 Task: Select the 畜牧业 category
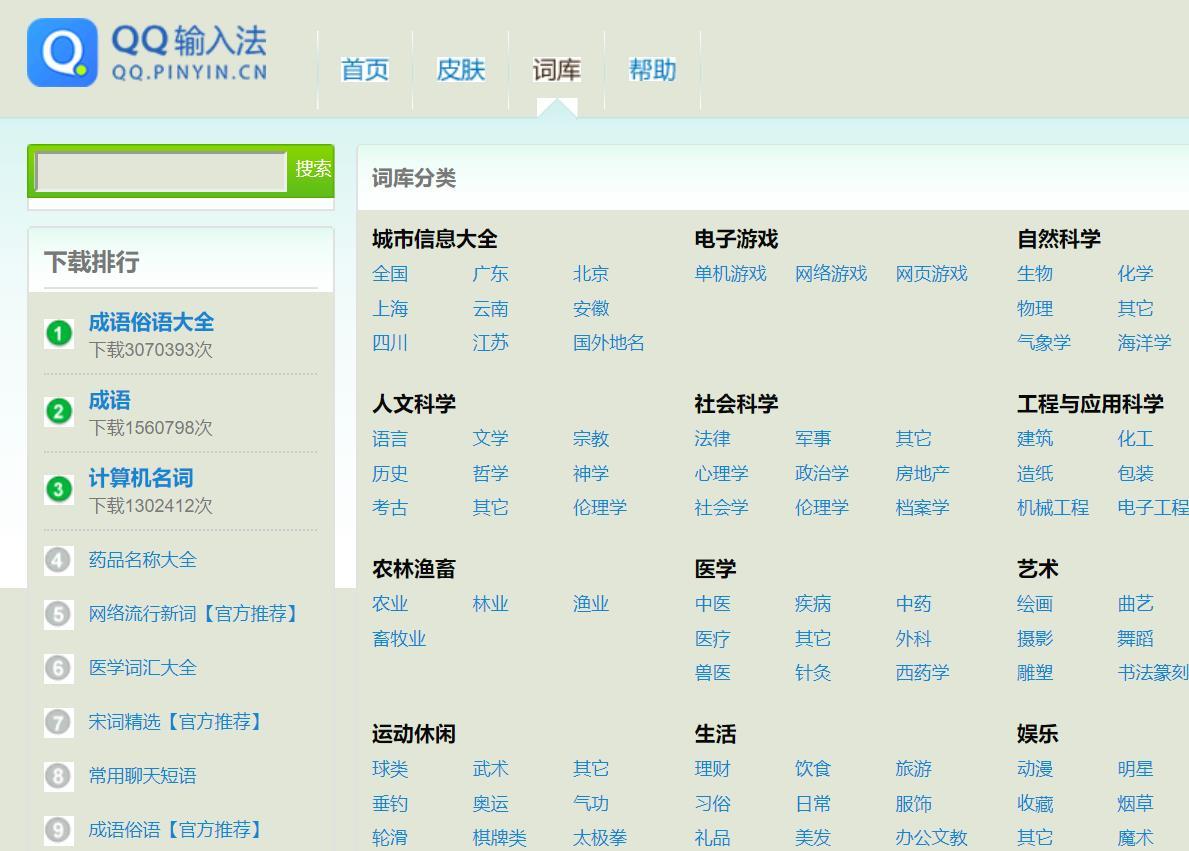(400, 639)
